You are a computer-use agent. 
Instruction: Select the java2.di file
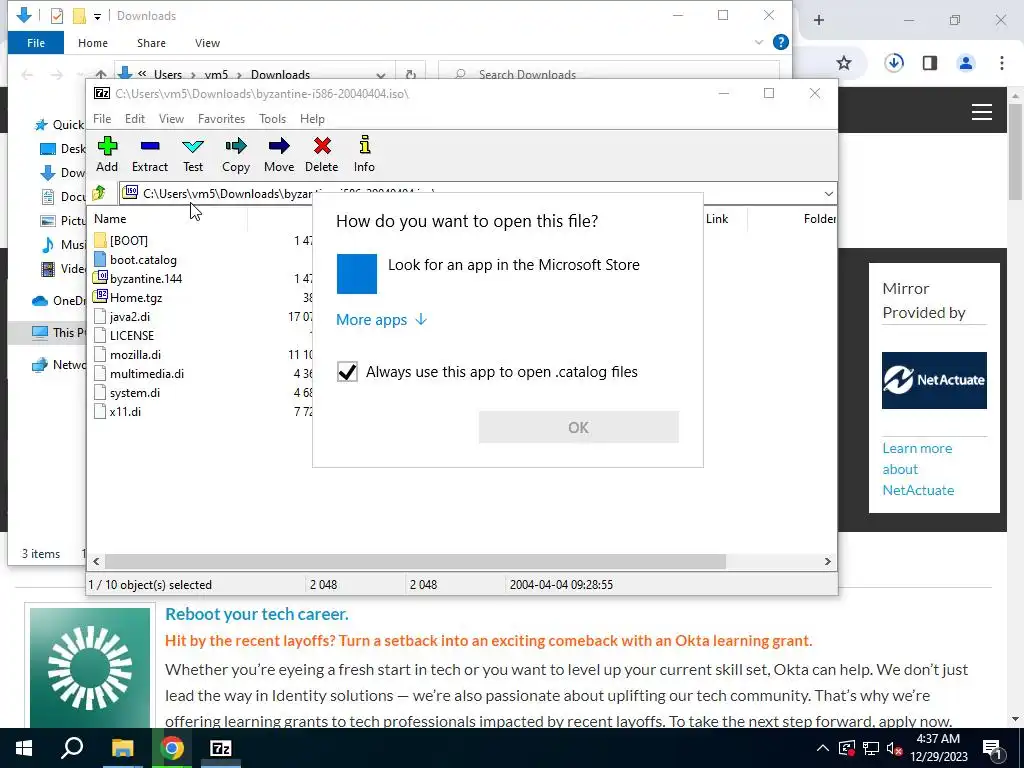129,317
